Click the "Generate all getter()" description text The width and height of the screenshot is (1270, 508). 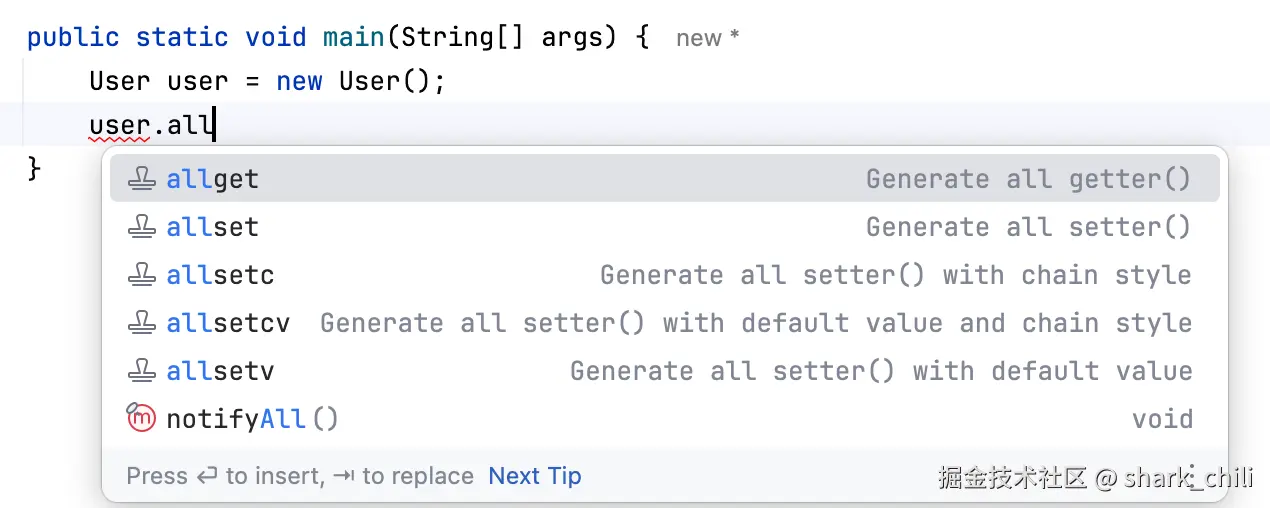click(x=1029, y=179)
